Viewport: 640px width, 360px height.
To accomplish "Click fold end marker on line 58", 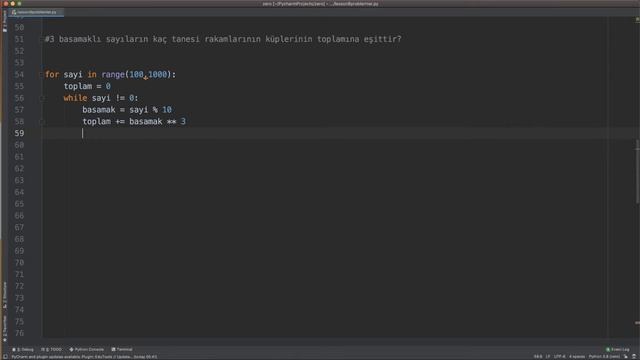I will (42, 122).
